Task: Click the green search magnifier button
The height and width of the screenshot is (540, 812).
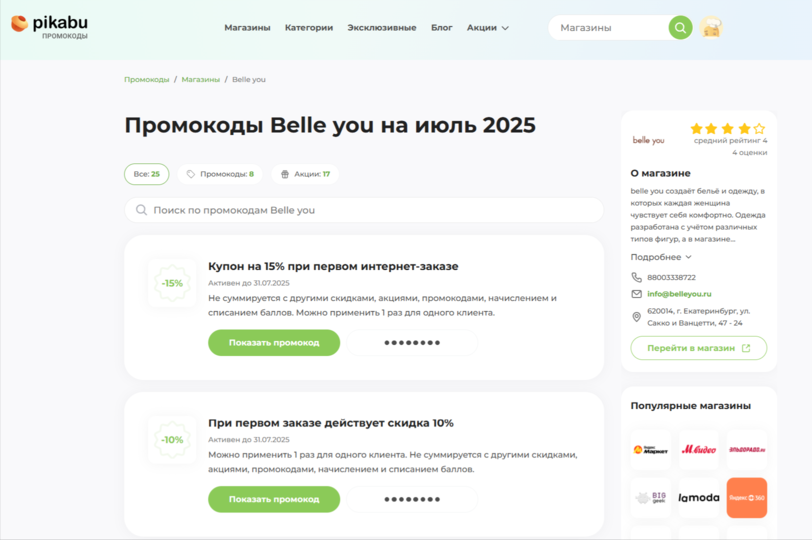Action: point(680,27)
